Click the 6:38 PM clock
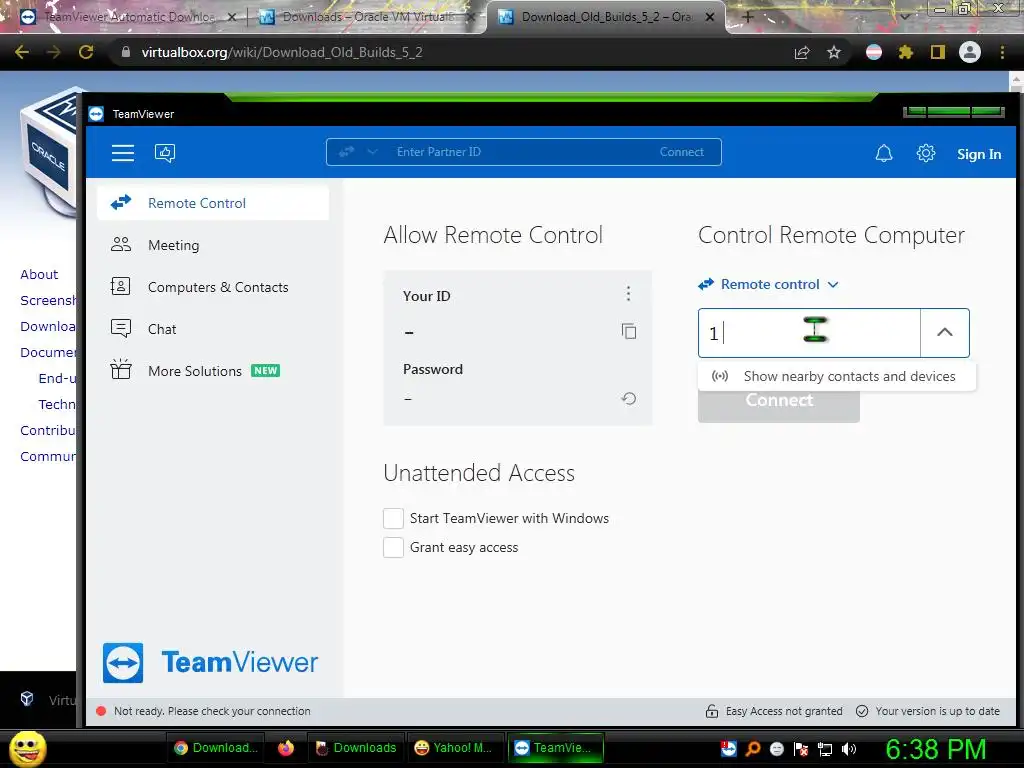The image size is (1024, 768). (935, 749)
